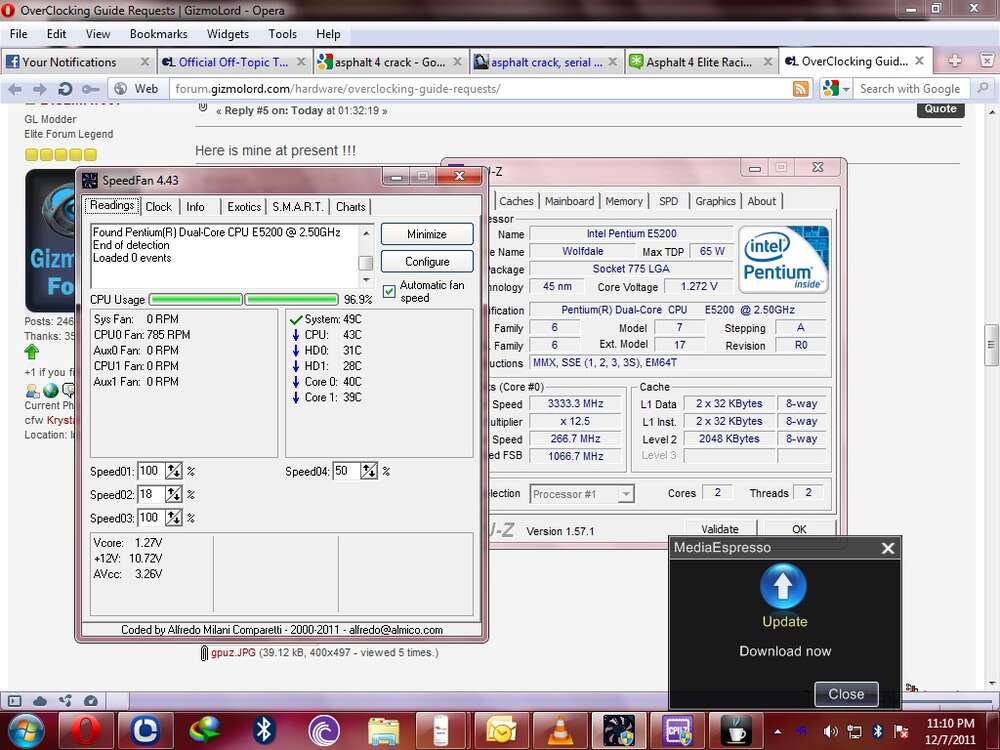Open the Opera browser from the taskbar
The height and width of the screenshot is (750, 1000).
coord(86,731)
